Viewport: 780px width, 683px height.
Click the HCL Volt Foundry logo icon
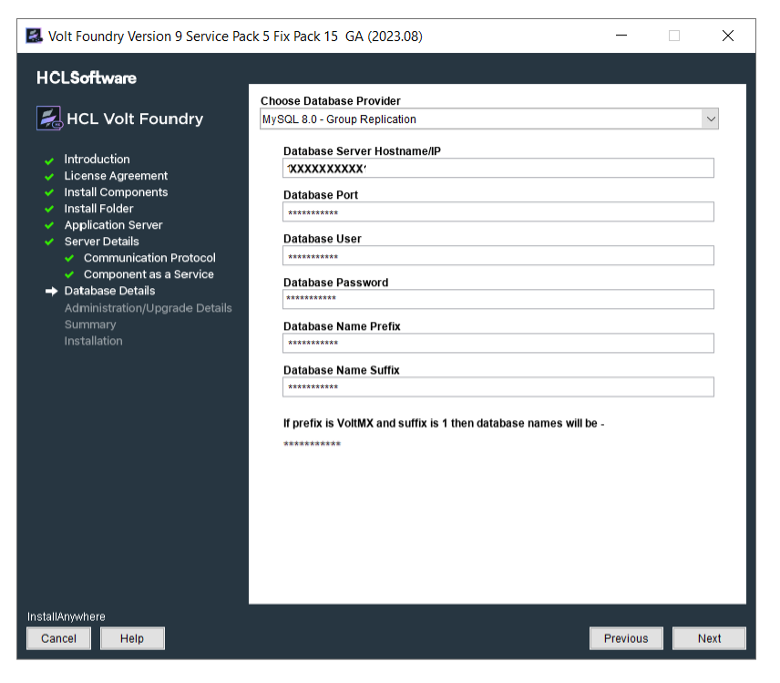coord(49,118)
